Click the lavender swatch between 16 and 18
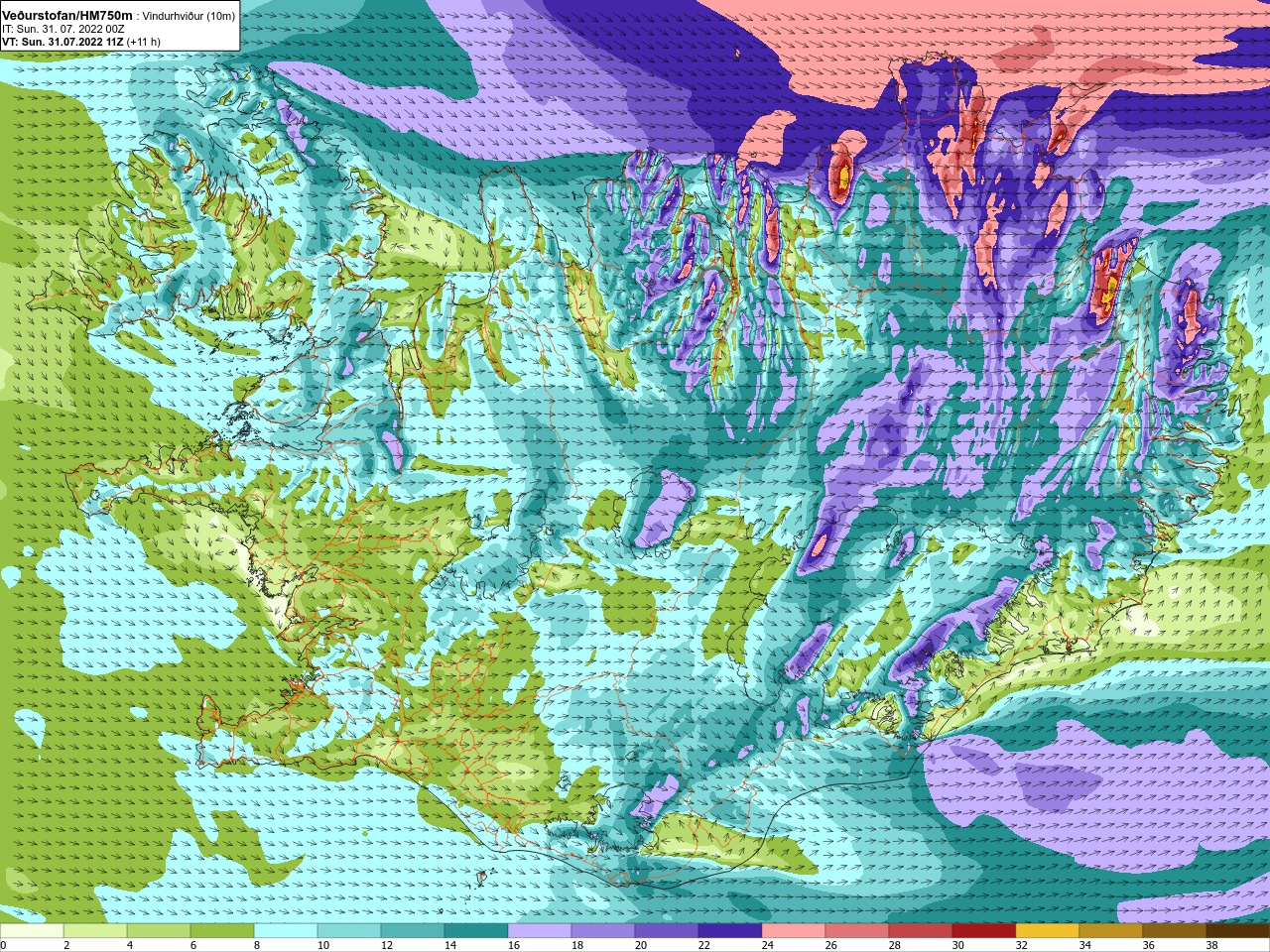 [540, 931]
